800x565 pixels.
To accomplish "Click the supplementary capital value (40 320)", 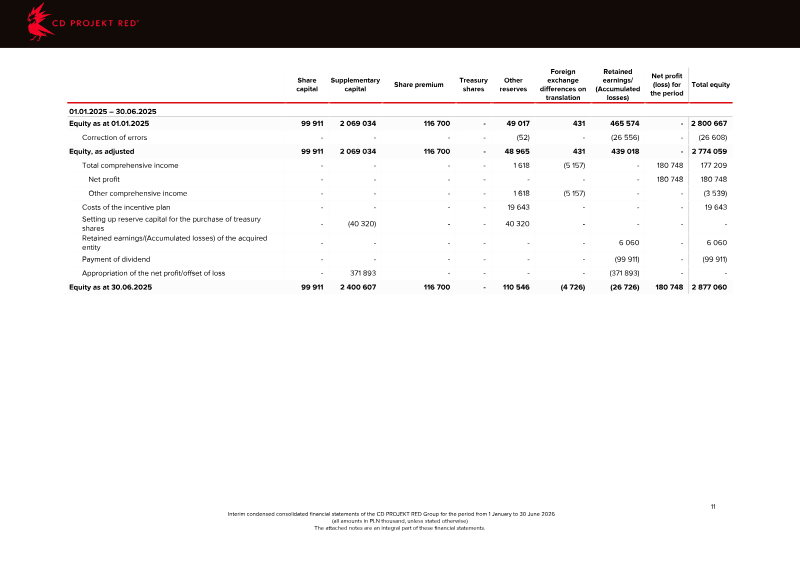I will pyautogui.click(x=362, y=224).
